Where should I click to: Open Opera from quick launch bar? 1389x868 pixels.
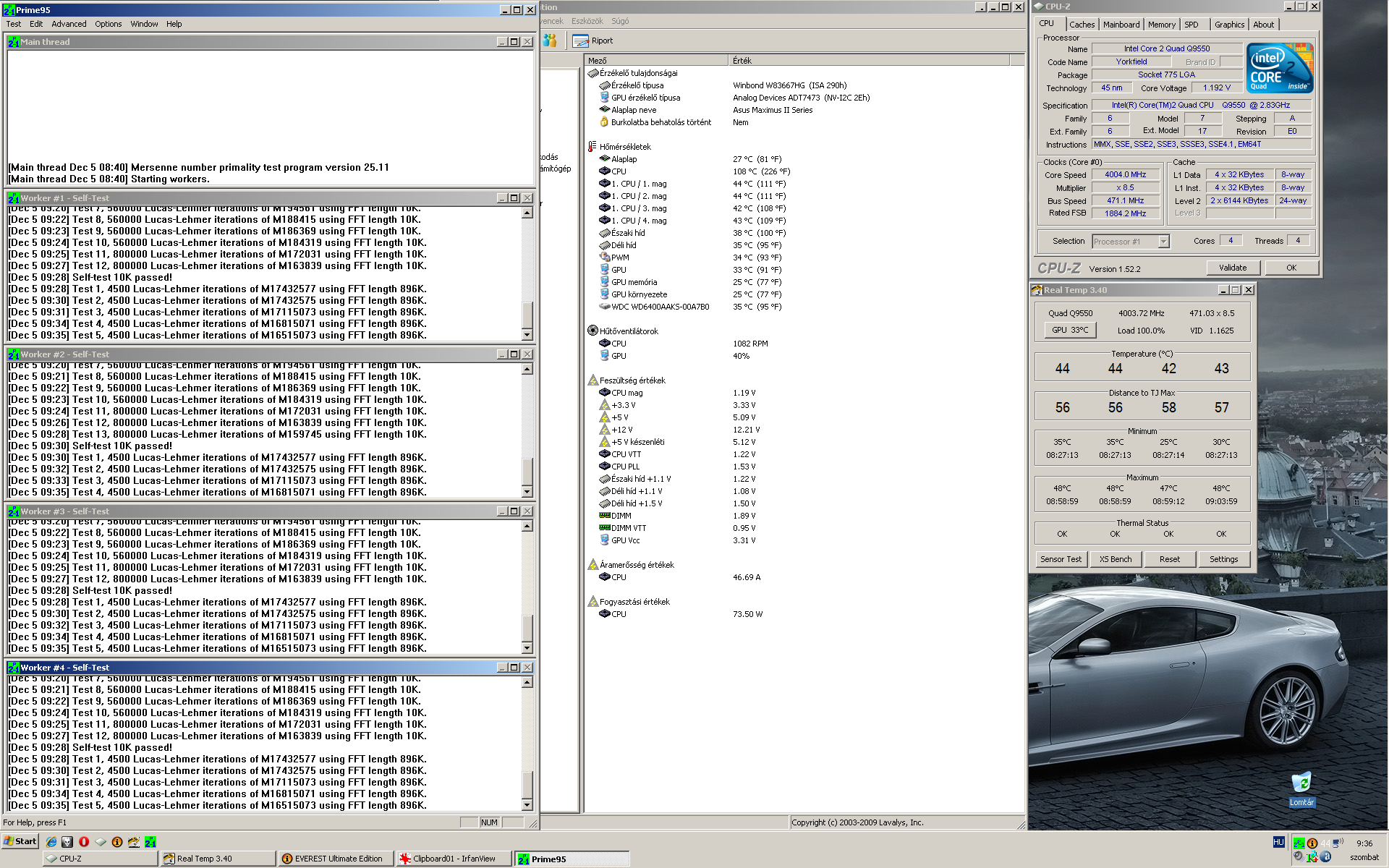click(x=84, y=841)
